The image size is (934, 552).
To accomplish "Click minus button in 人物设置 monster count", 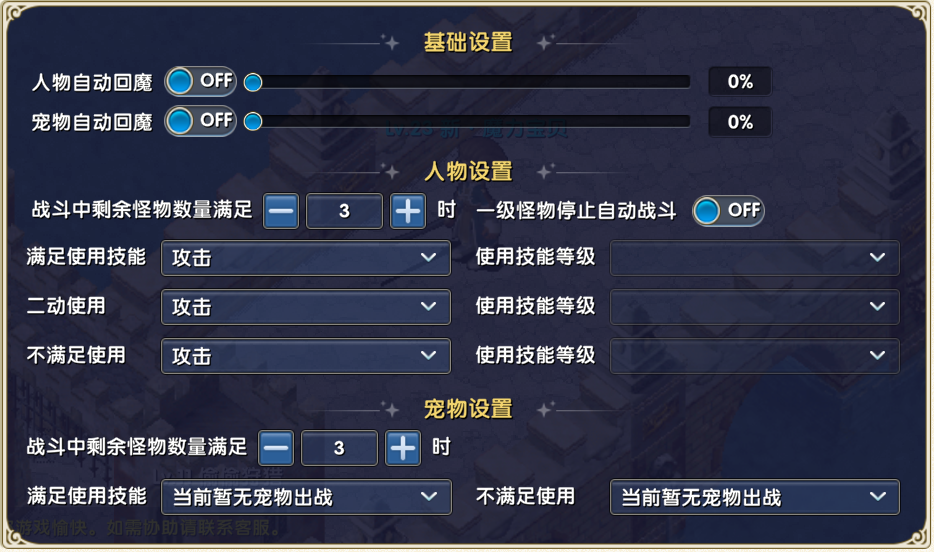I will click(281, 211).
